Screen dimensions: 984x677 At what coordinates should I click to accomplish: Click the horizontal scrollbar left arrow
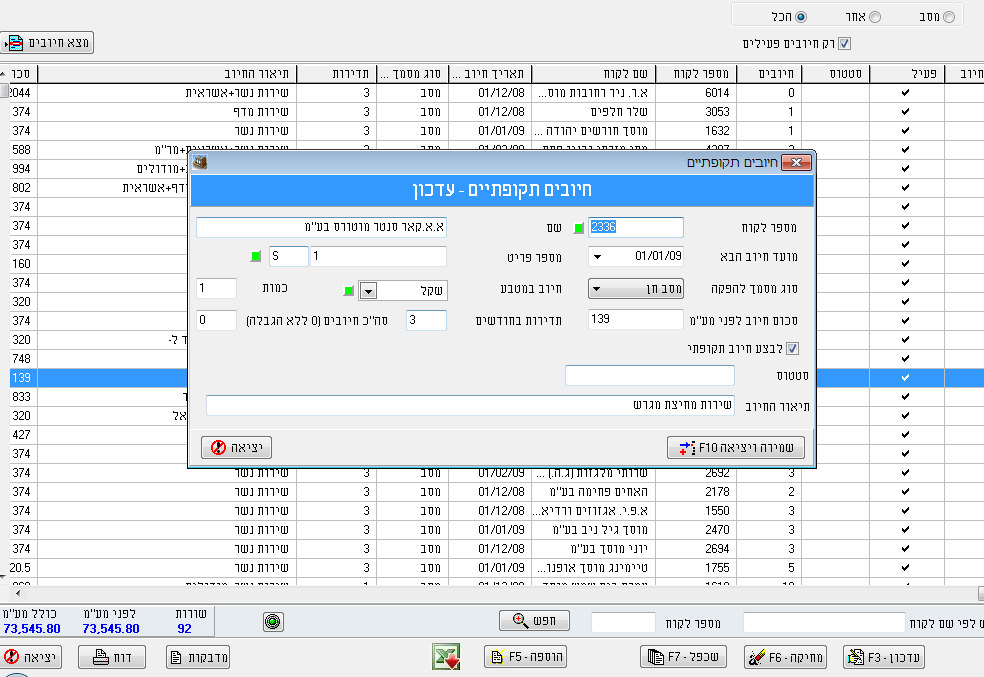pyautogui.click(x=18, y=593)
